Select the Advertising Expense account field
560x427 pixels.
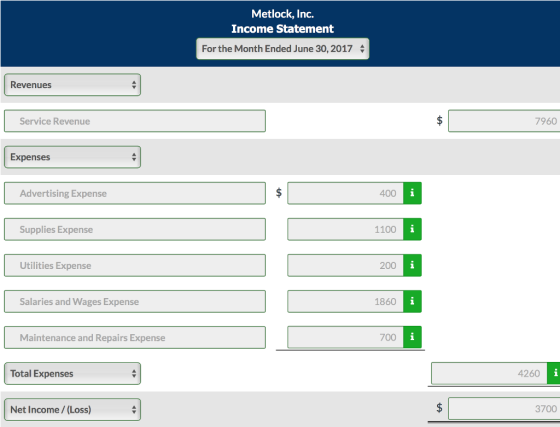click(135, 193)
